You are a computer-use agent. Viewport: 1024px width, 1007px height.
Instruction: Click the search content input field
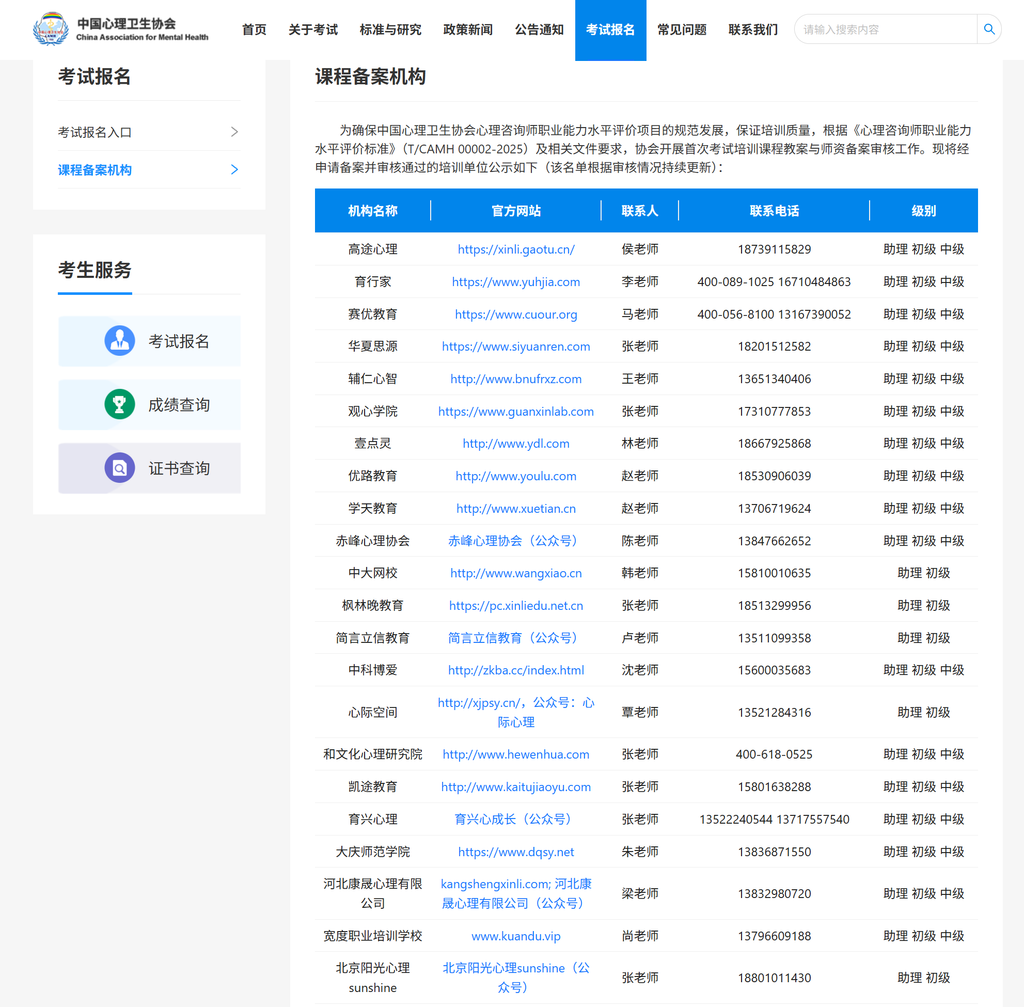pos(886,29)
